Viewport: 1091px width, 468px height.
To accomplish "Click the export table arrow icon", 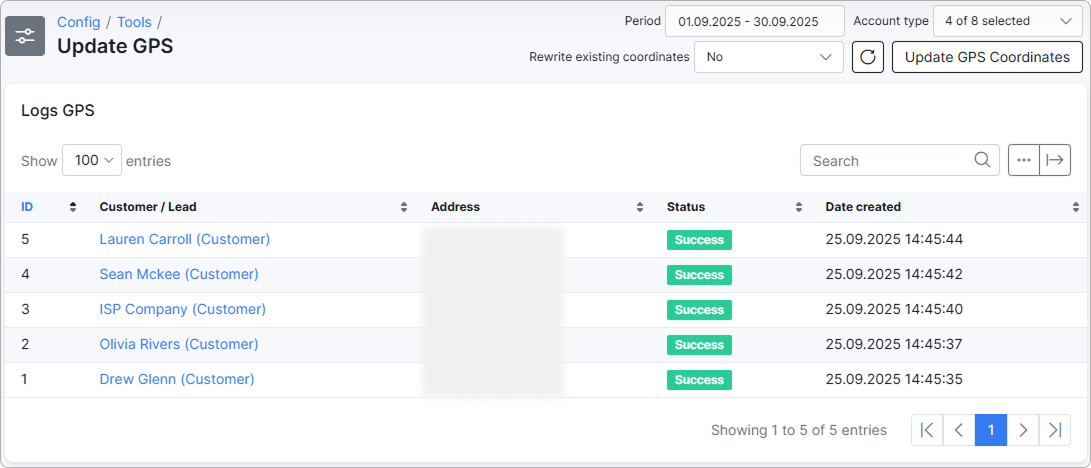I will click(1055, 160).
